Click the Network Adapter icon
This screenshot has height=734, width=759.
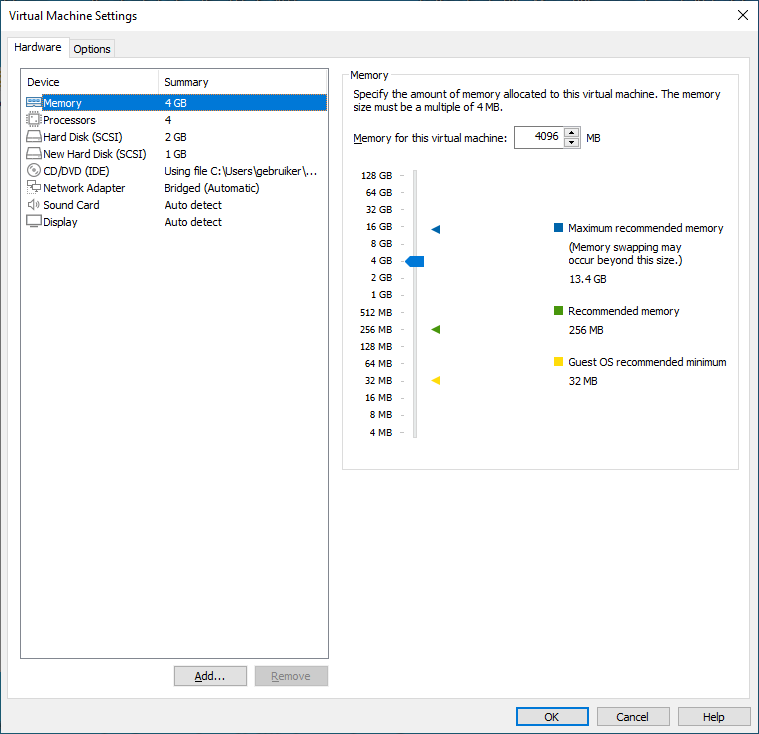(33, 188)
